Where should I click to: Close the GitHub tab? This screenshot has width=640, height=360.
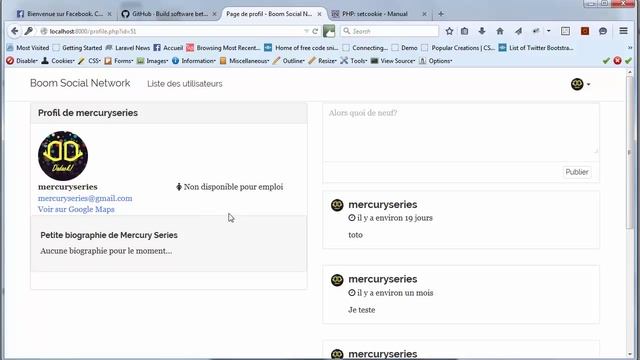pos(214,14)
